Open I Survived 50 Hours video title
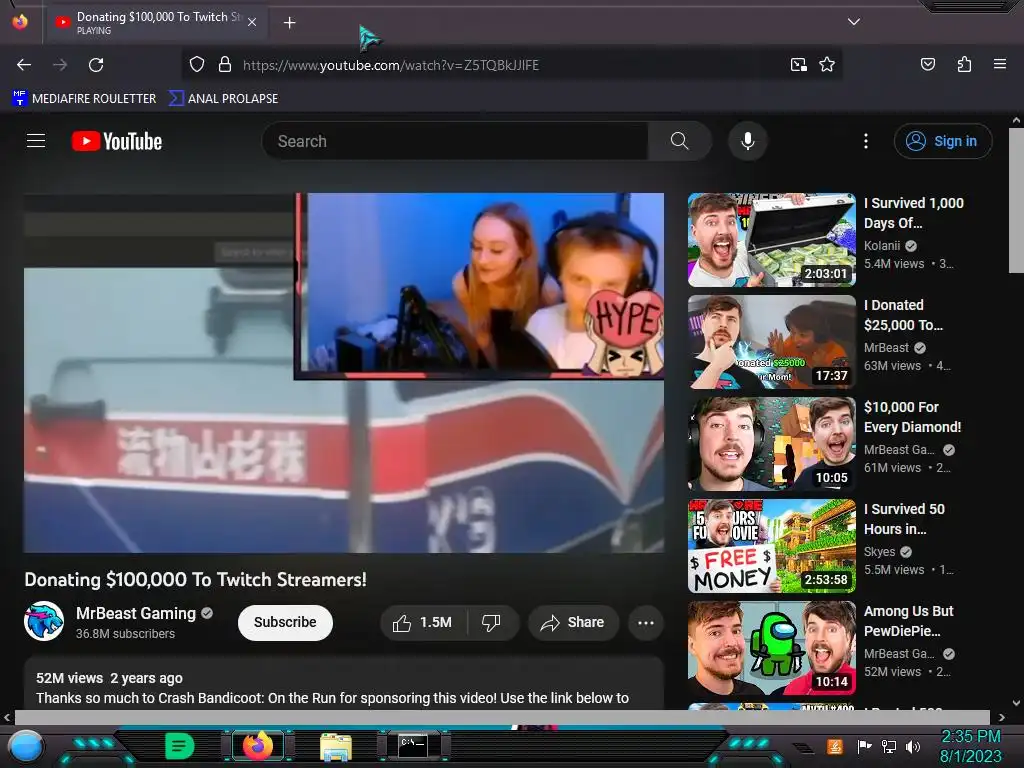The width and height of the screenshot is (1024, 768). coord(904,519)
